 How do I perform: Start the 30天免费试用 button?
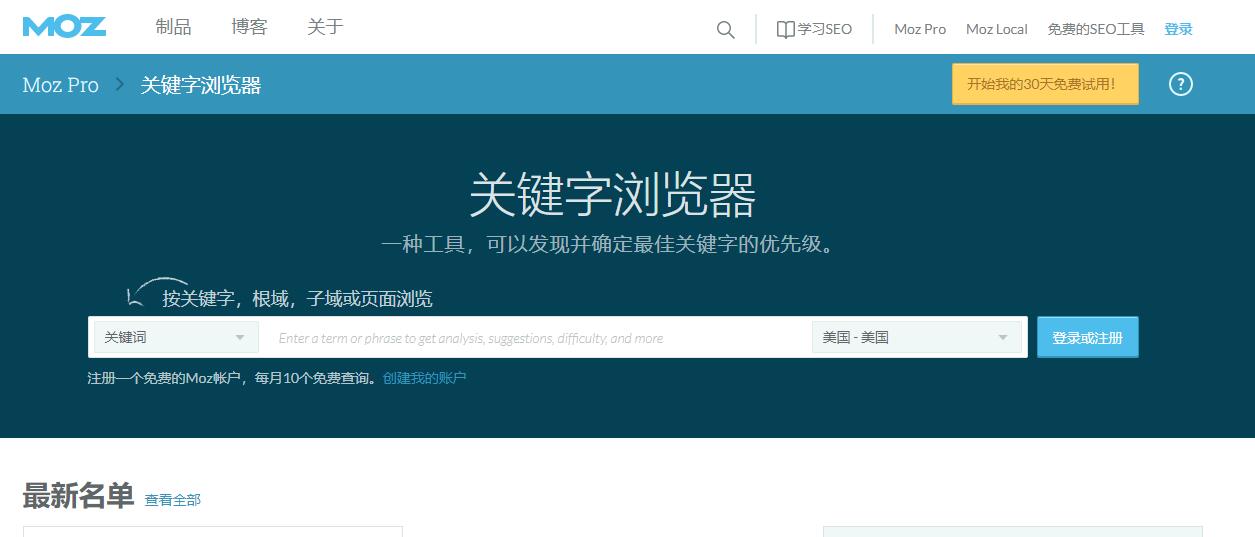pos(1045,84)
